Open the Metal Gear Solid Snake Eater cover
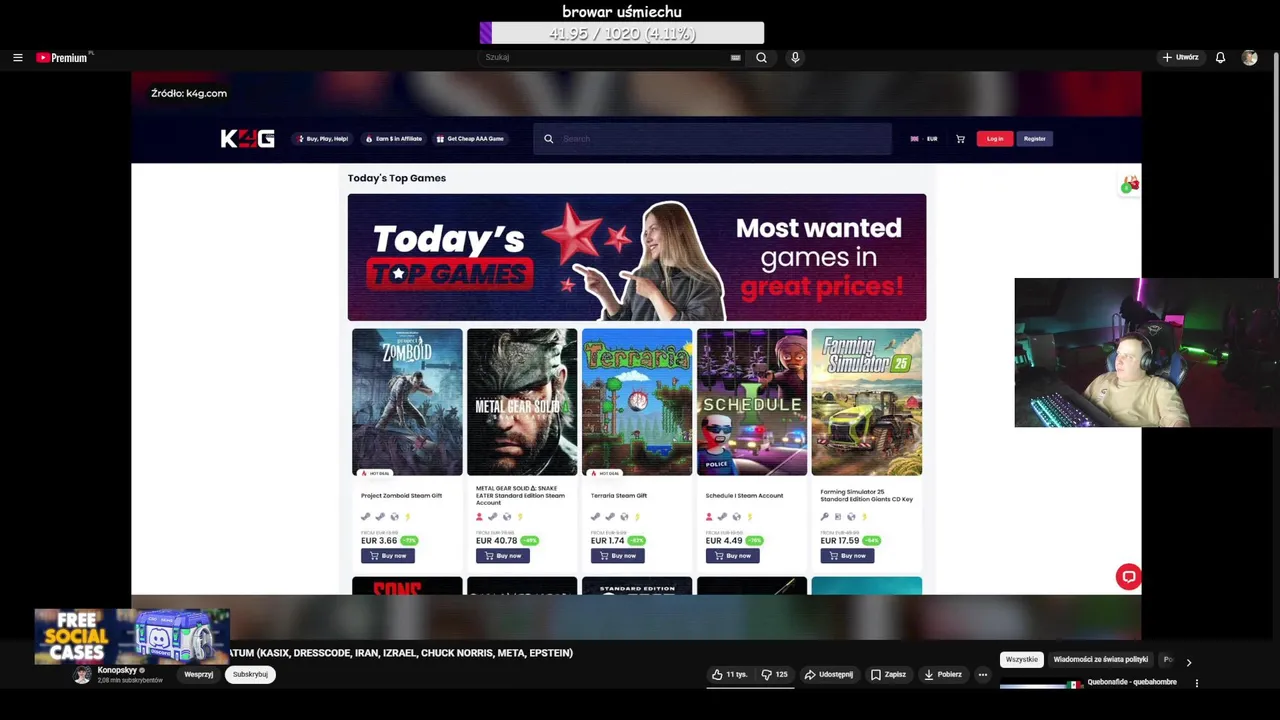The width and height of the screenshot is (1280, 720). pyautogui.click(x=522, y=402)
